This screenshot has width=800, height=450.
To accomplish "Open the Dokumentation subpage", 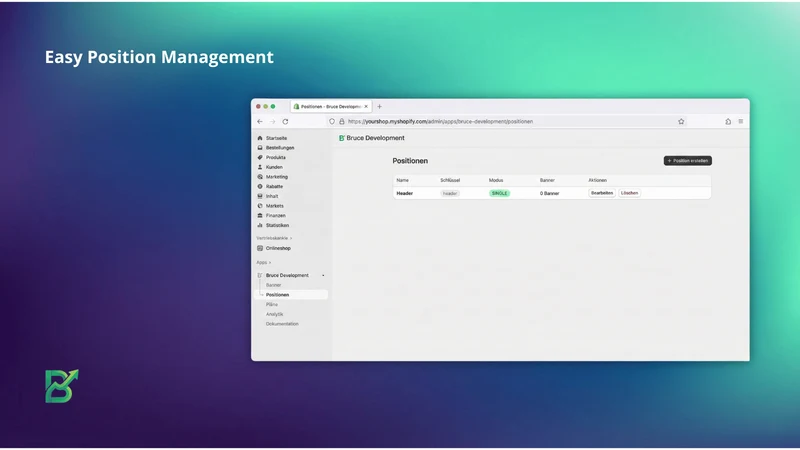I will [282, 323].
